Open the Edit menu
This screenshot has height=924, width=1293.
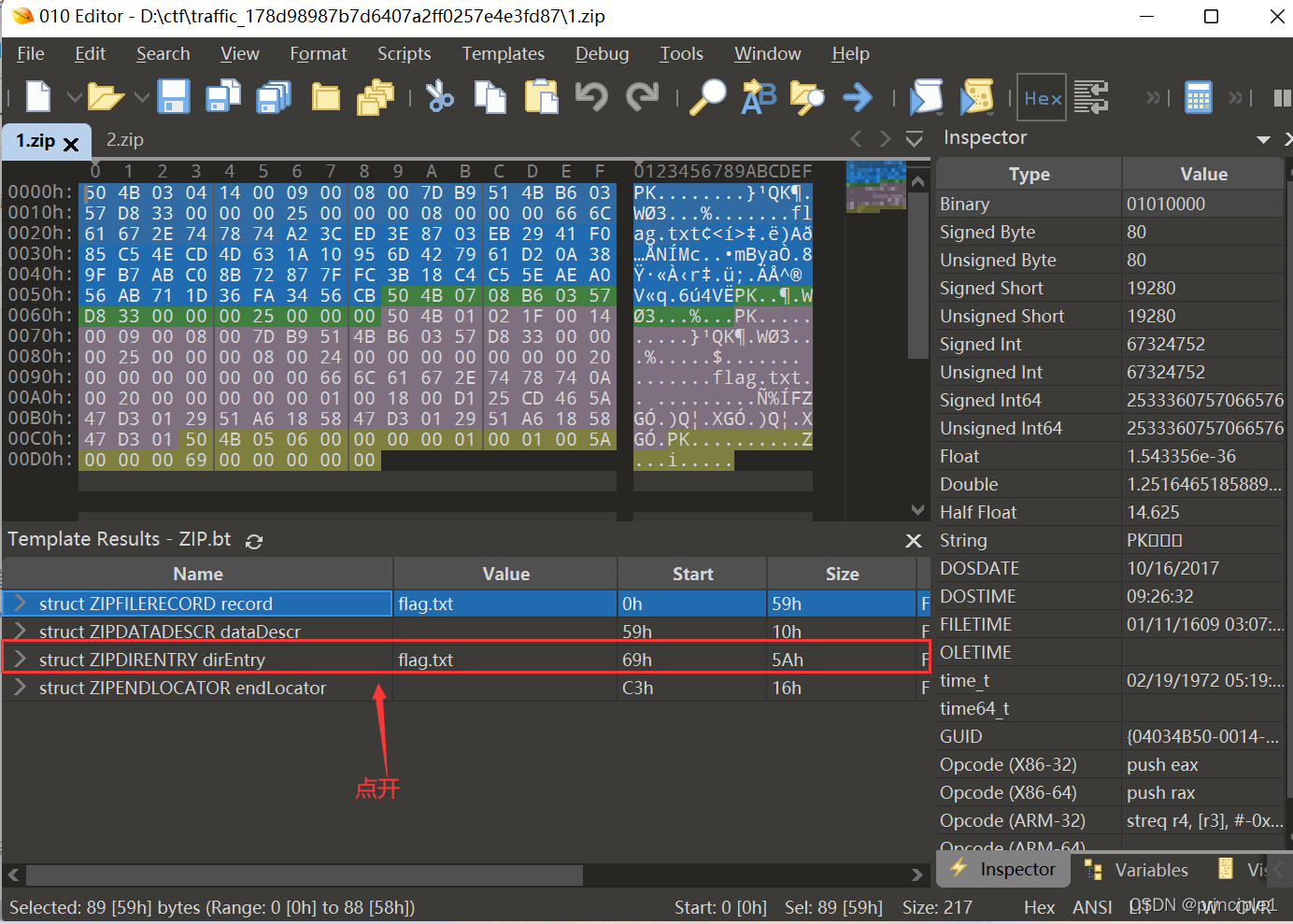pos(90,53)
